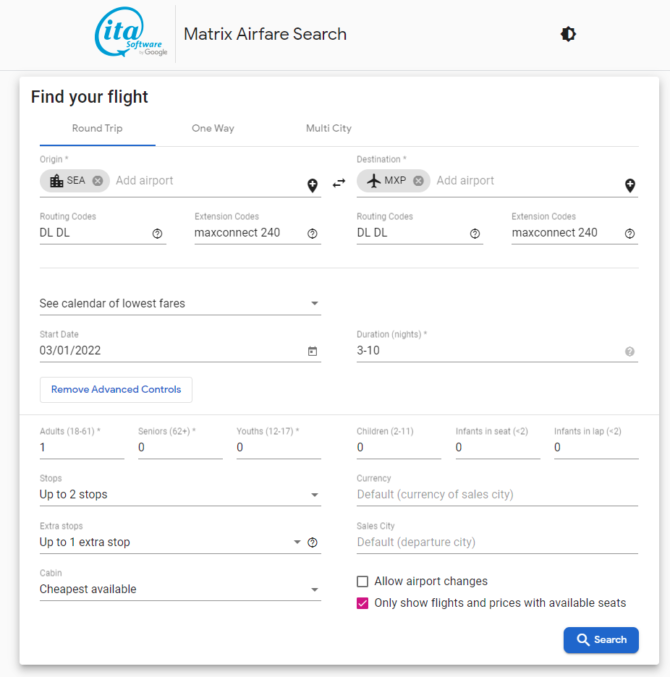Click the Matrix Airfare Search title
670x677 pixels.
point(265,34)
